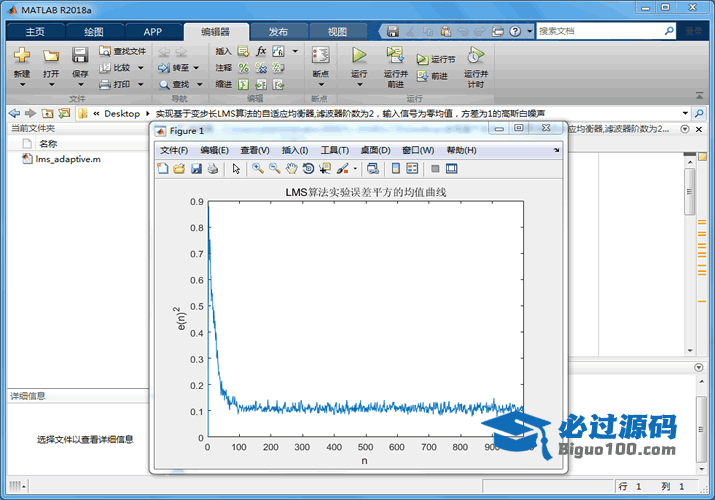Click the Print (打印) button in ribbon
The image size is (715, 500).
(x=116, y=84)
